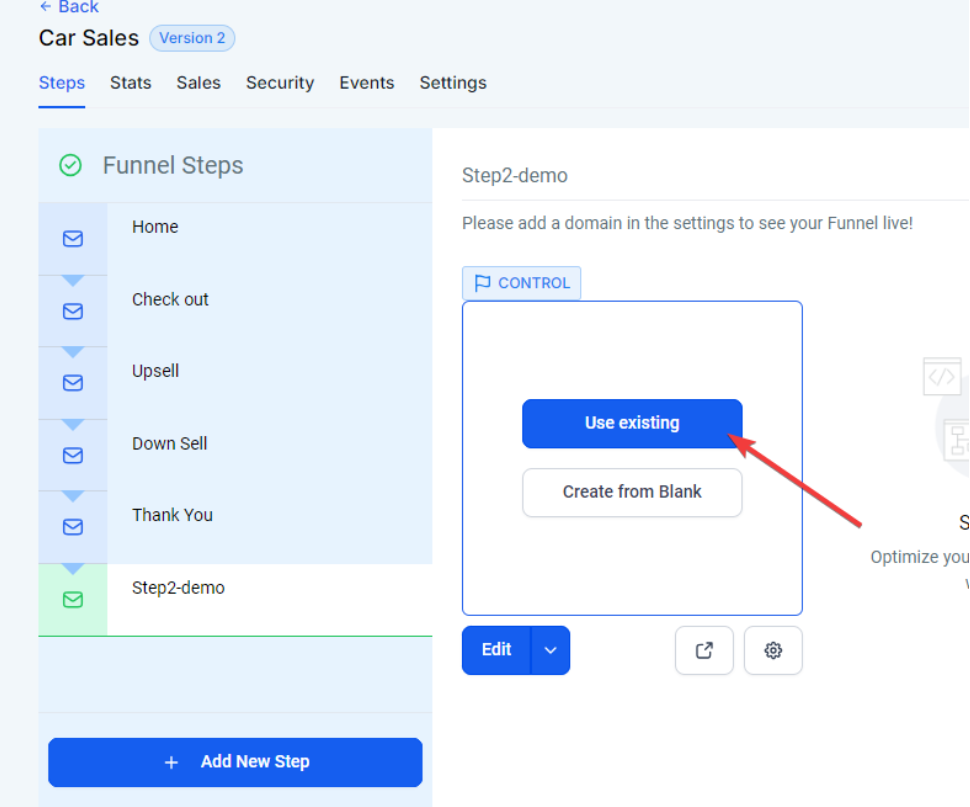Click the Down Sell step envelope icon
This screenshot has width=970, height=807.
point(73,455)
